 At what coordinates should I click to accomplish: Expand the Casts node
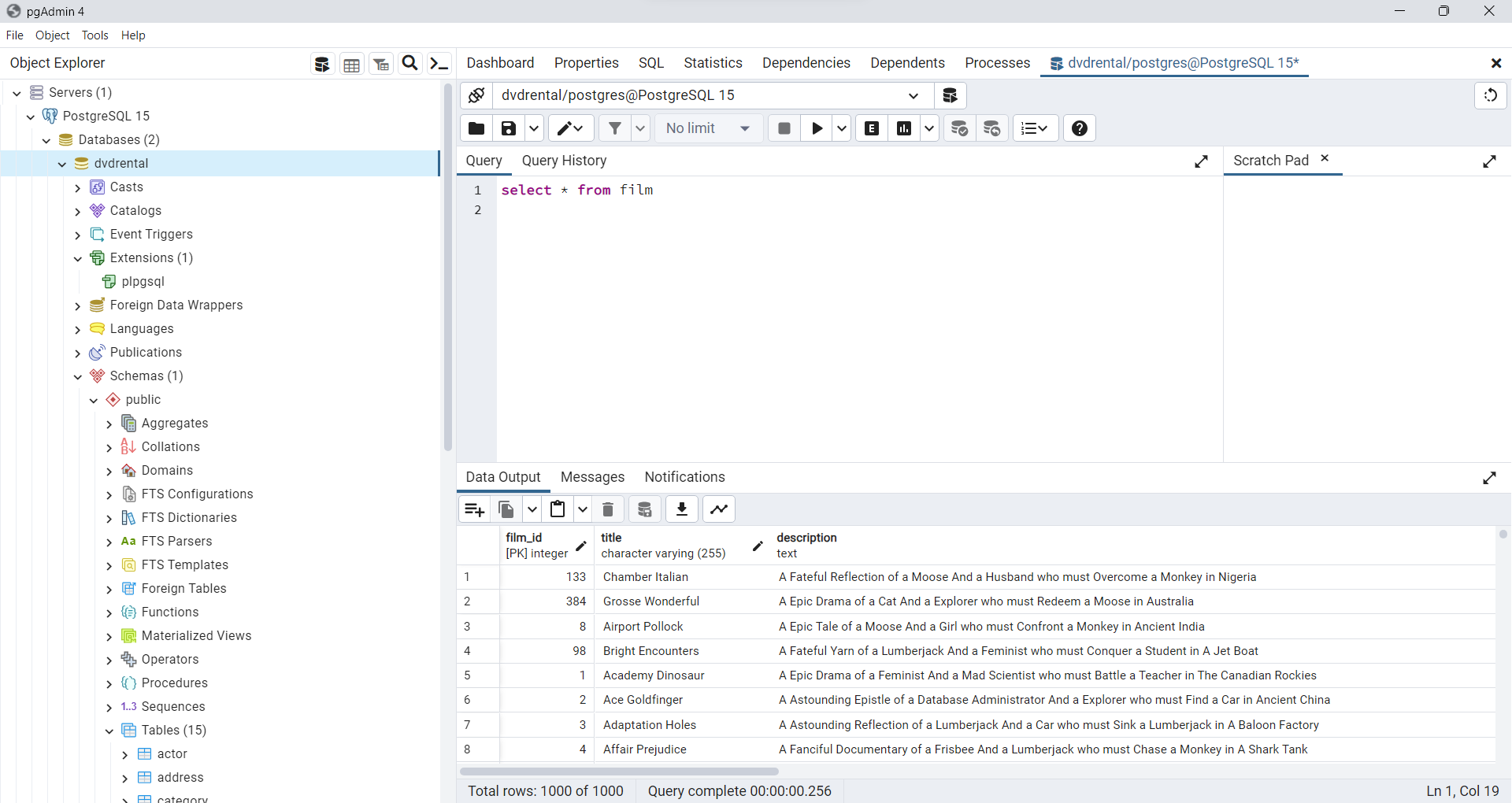(x=78, y=187)
